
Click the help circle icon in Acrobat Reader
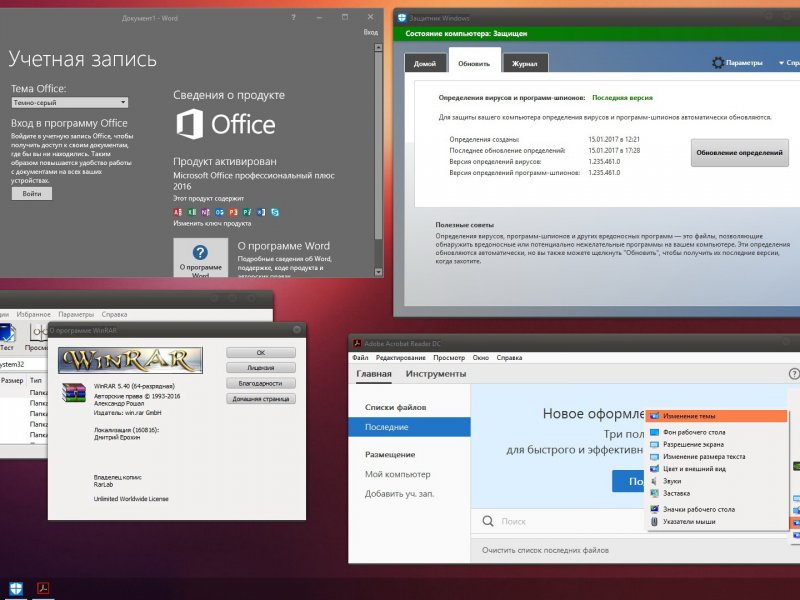coord(794,373)
